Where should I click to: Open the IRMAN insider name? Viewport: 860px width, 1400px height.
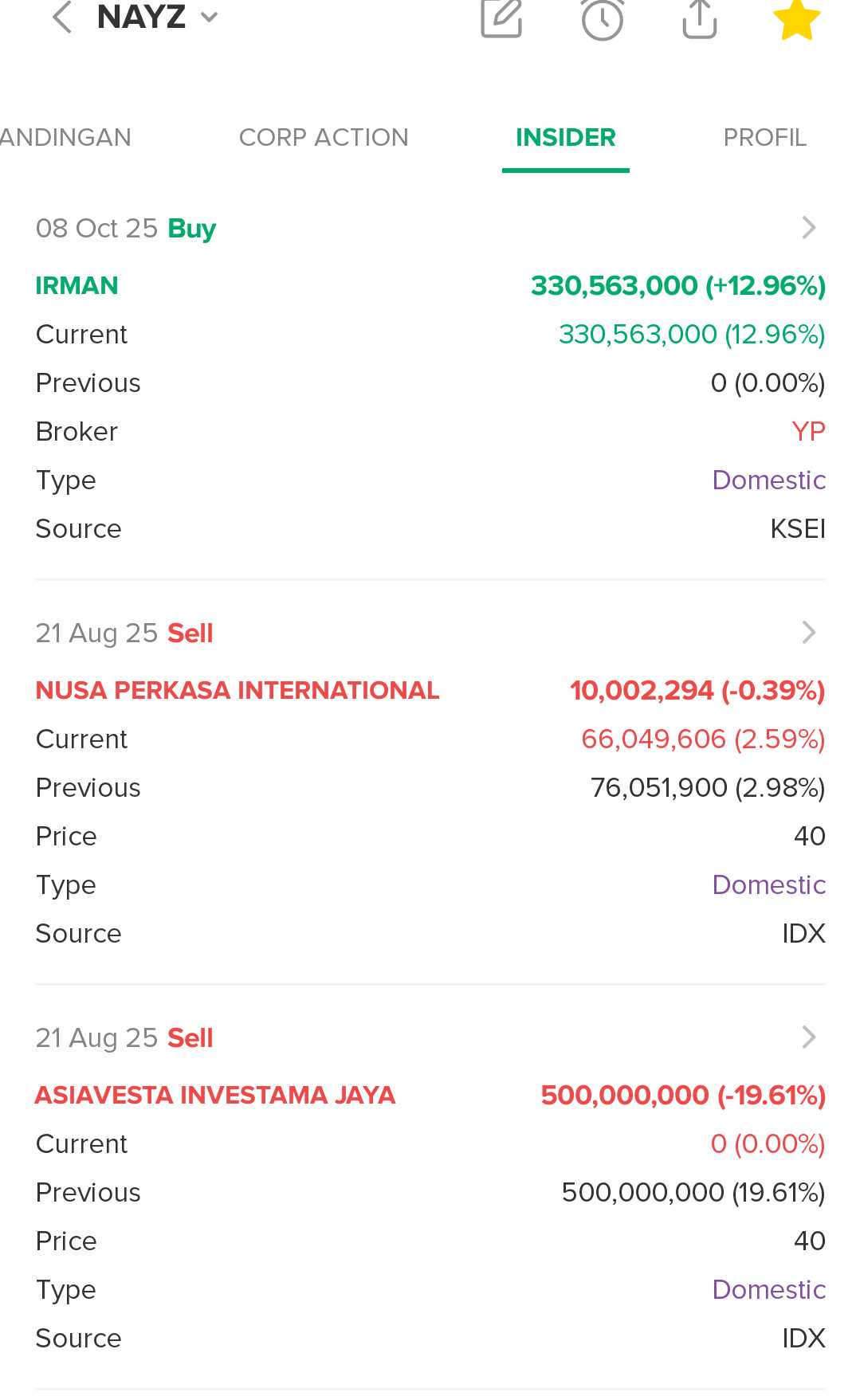point(77,285)
